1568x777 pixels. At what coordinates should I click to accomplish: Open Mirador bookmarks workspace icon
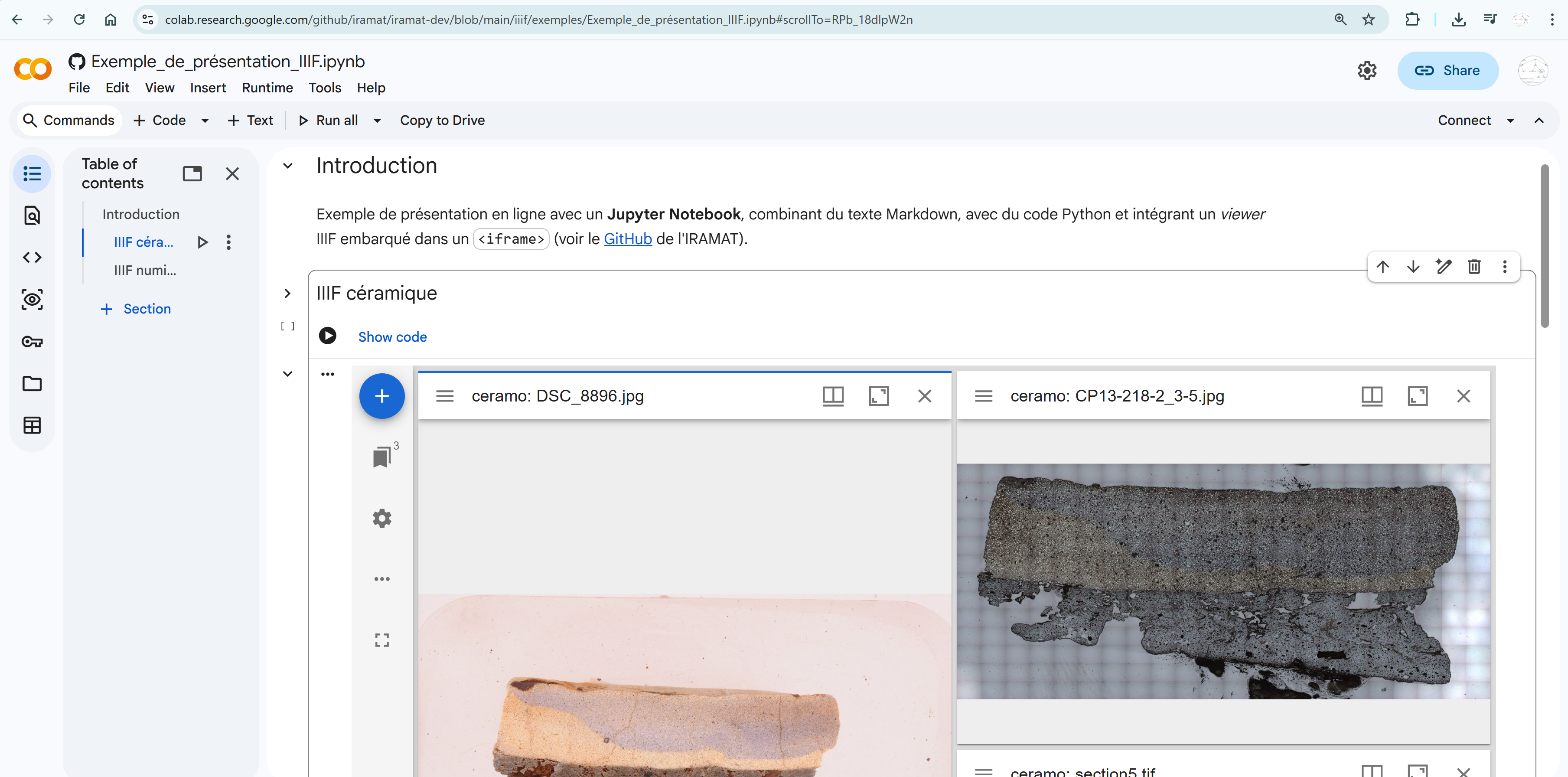click(381, 457)
